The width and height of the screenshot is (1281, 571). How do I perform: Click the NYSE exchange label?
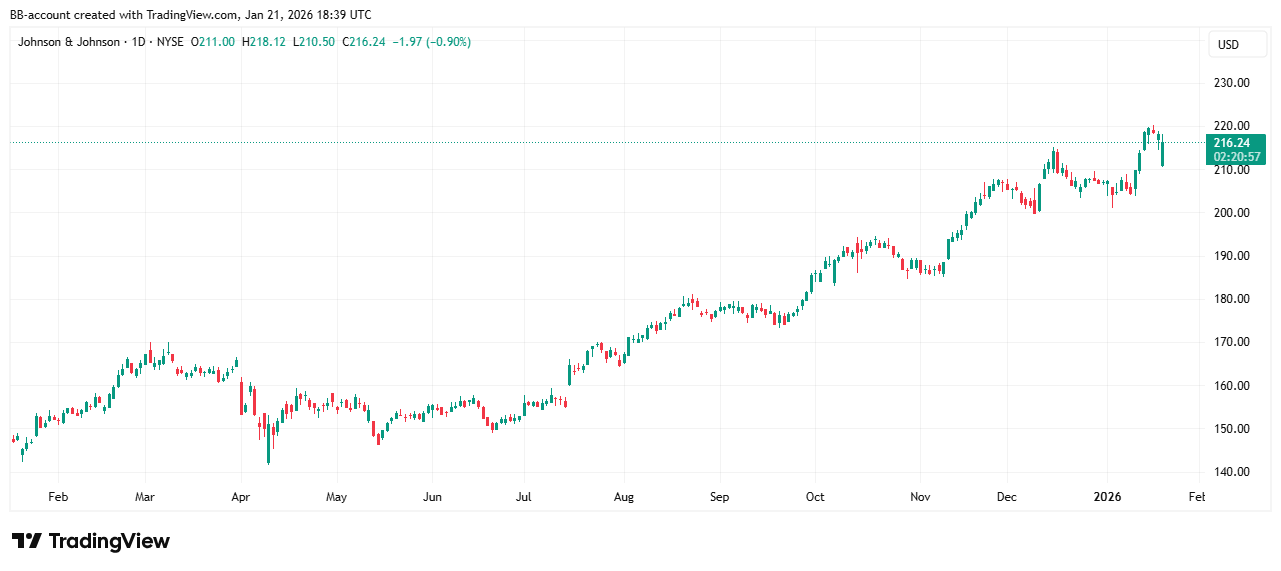170,42
